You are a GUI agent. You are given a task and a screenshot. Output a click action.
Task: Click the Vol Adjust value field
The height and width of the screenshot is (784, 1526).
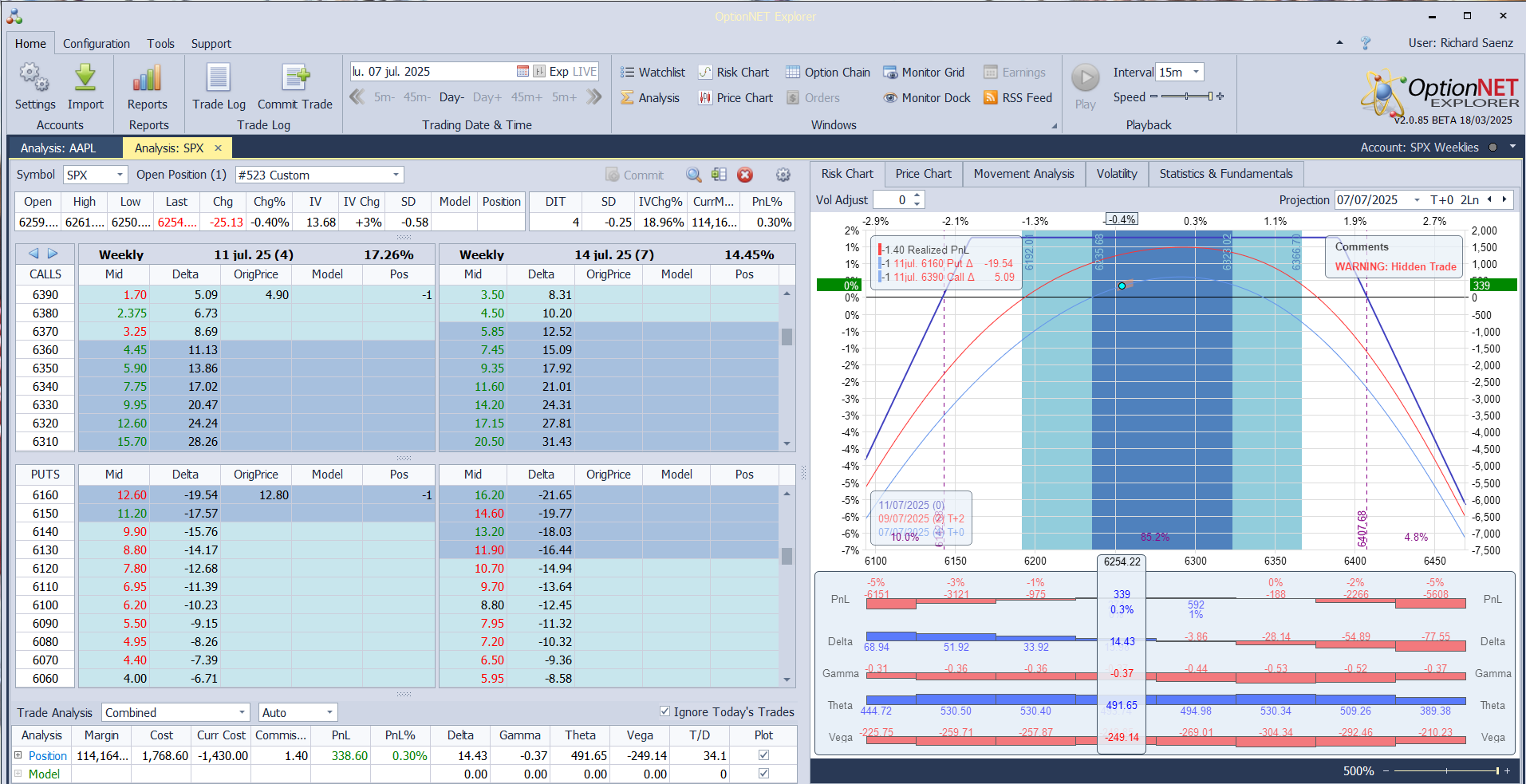[893, 200]
